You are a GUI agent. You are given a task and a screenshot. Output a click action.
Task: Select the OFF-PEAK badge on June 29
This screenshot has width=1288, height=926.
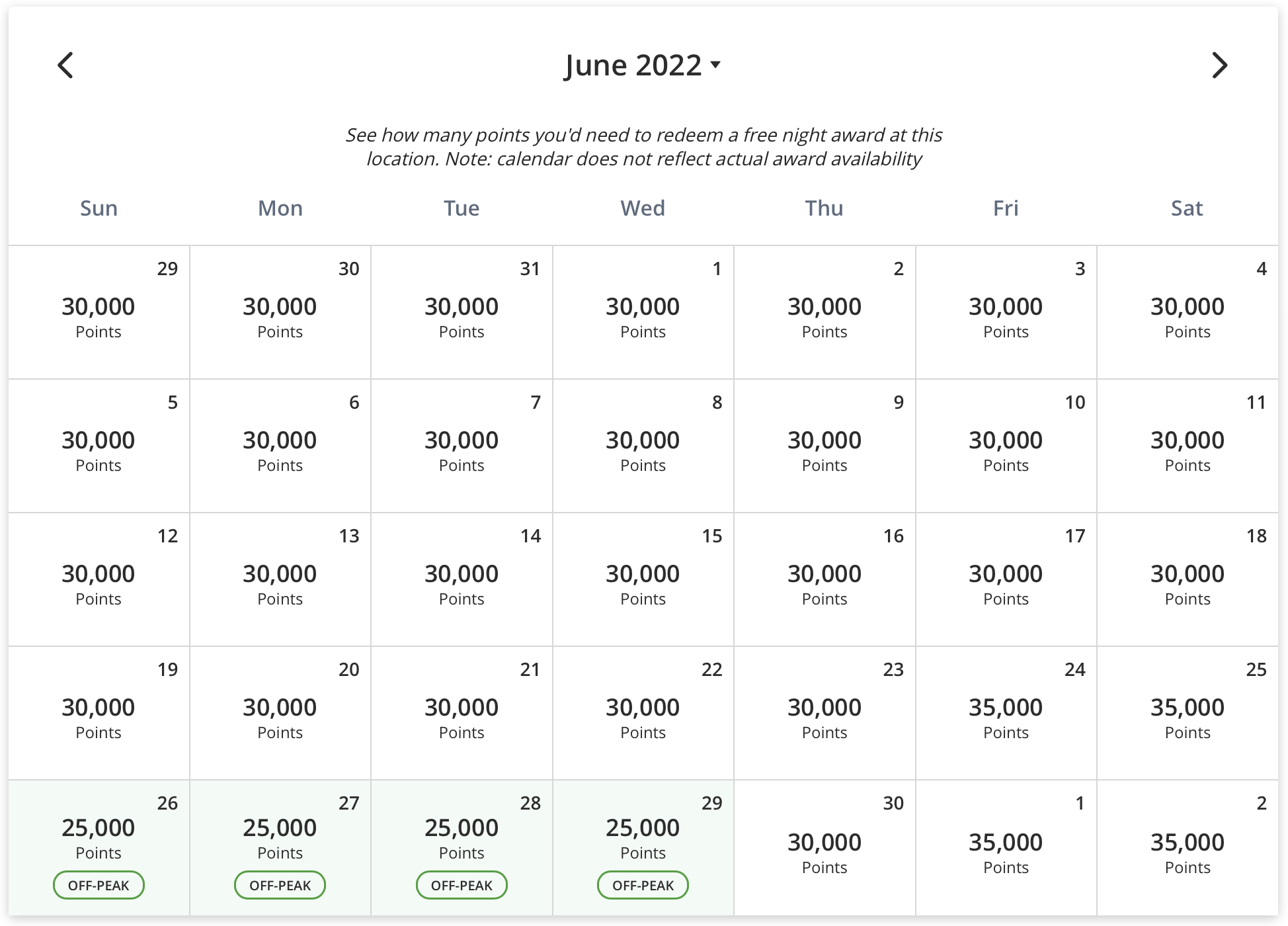pos(643,885)
